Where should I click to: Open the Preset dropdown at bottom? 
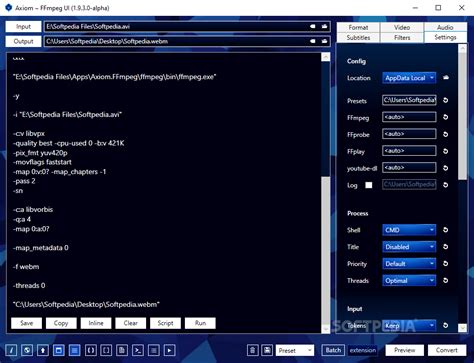pos(295,350)
